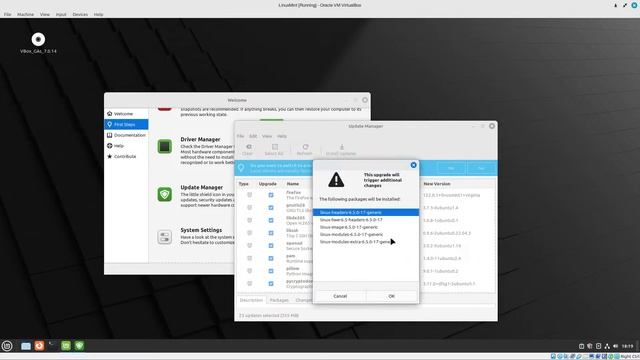640x360 pixels.
Task: Click Update Manager shield in taskbar
Action: click(x=79, y=346)
